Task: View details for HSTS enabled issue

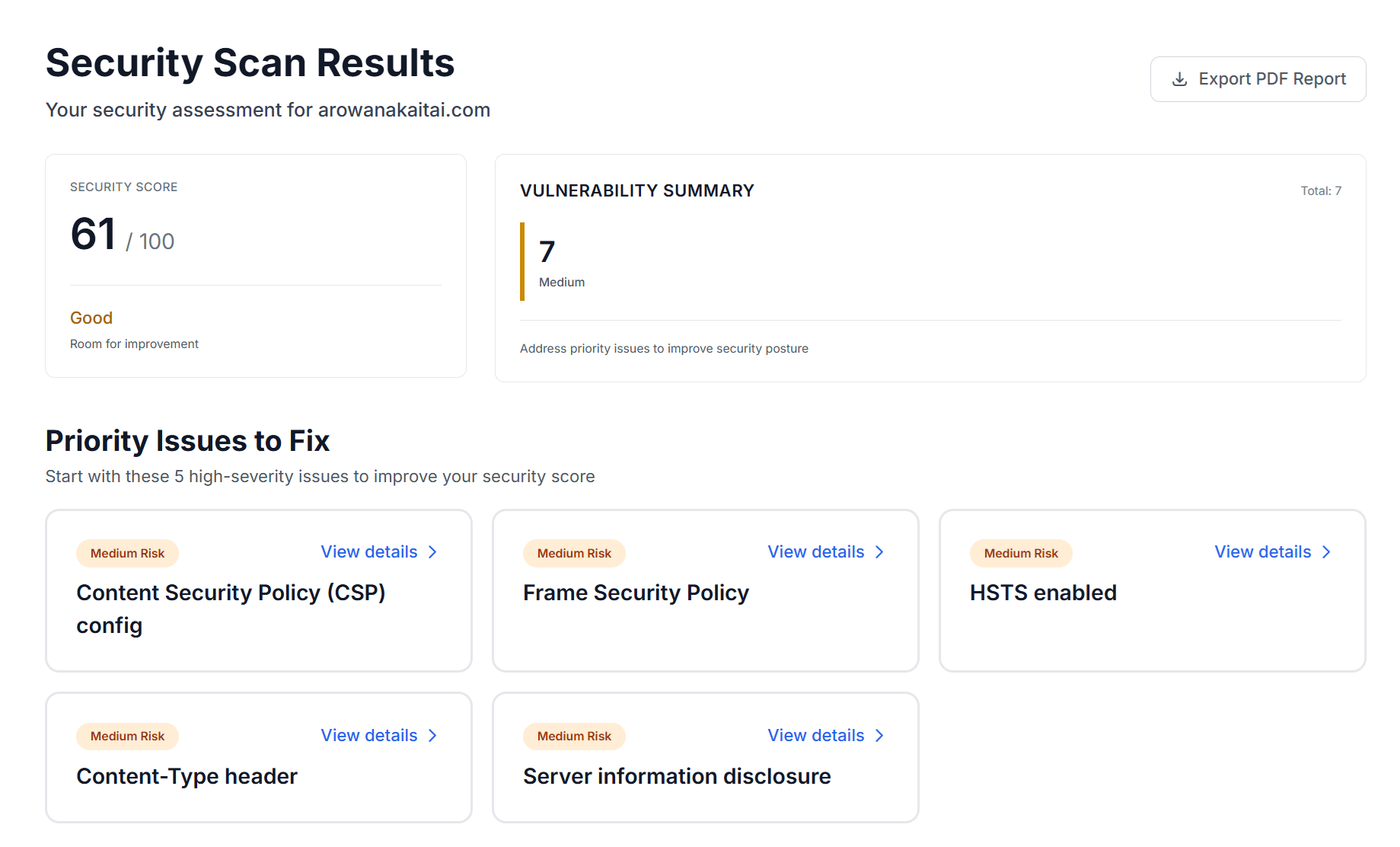Action: [1263, 552]
